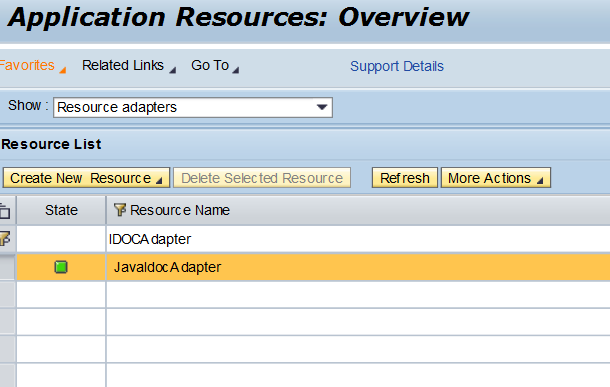Image resolution: width=610 pixels, height=387 pixels.
Task: Open the Support Details link
Action: point(396,66)
